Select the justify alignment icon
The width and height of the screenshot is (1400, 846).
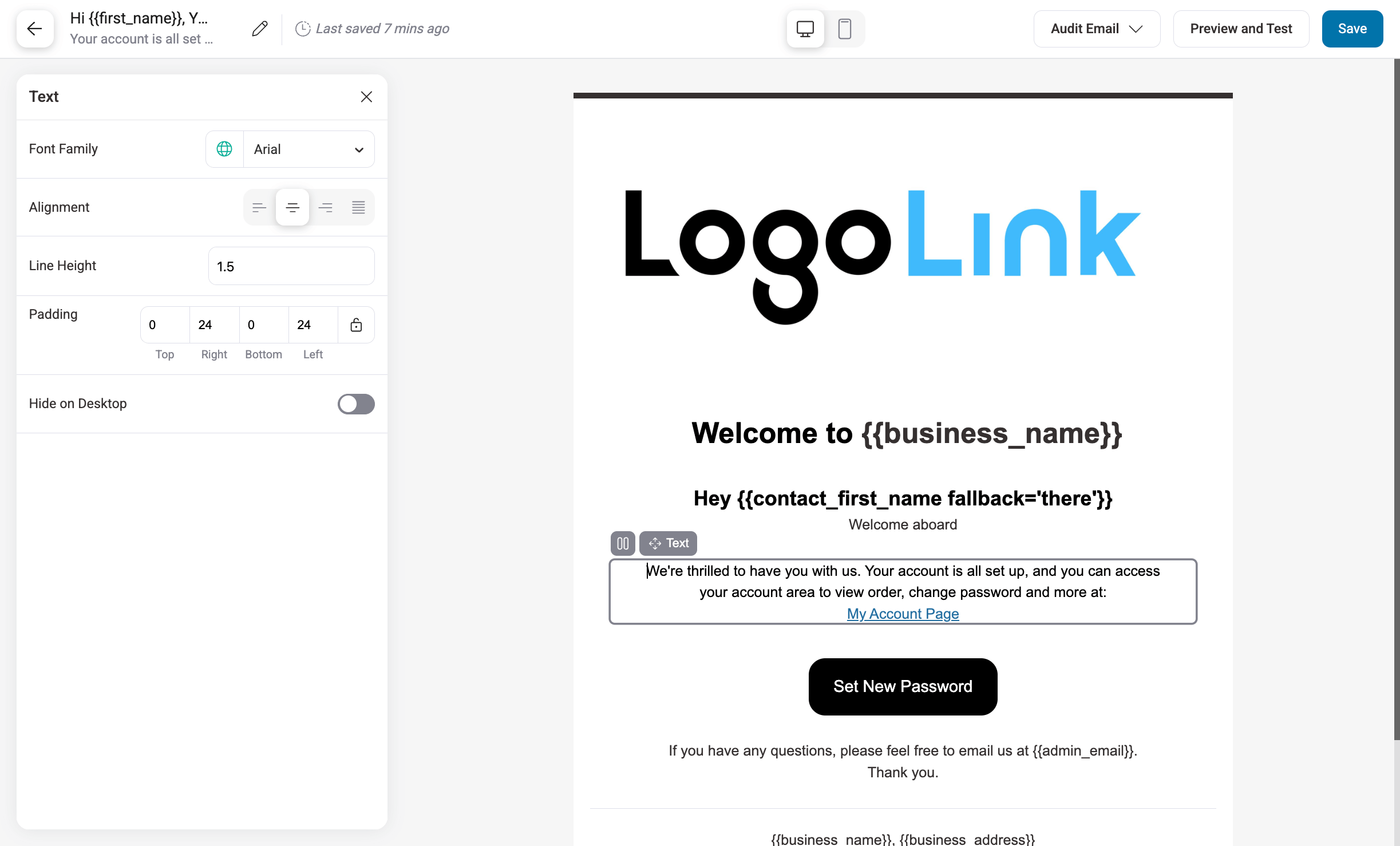(x=359, y=207)
